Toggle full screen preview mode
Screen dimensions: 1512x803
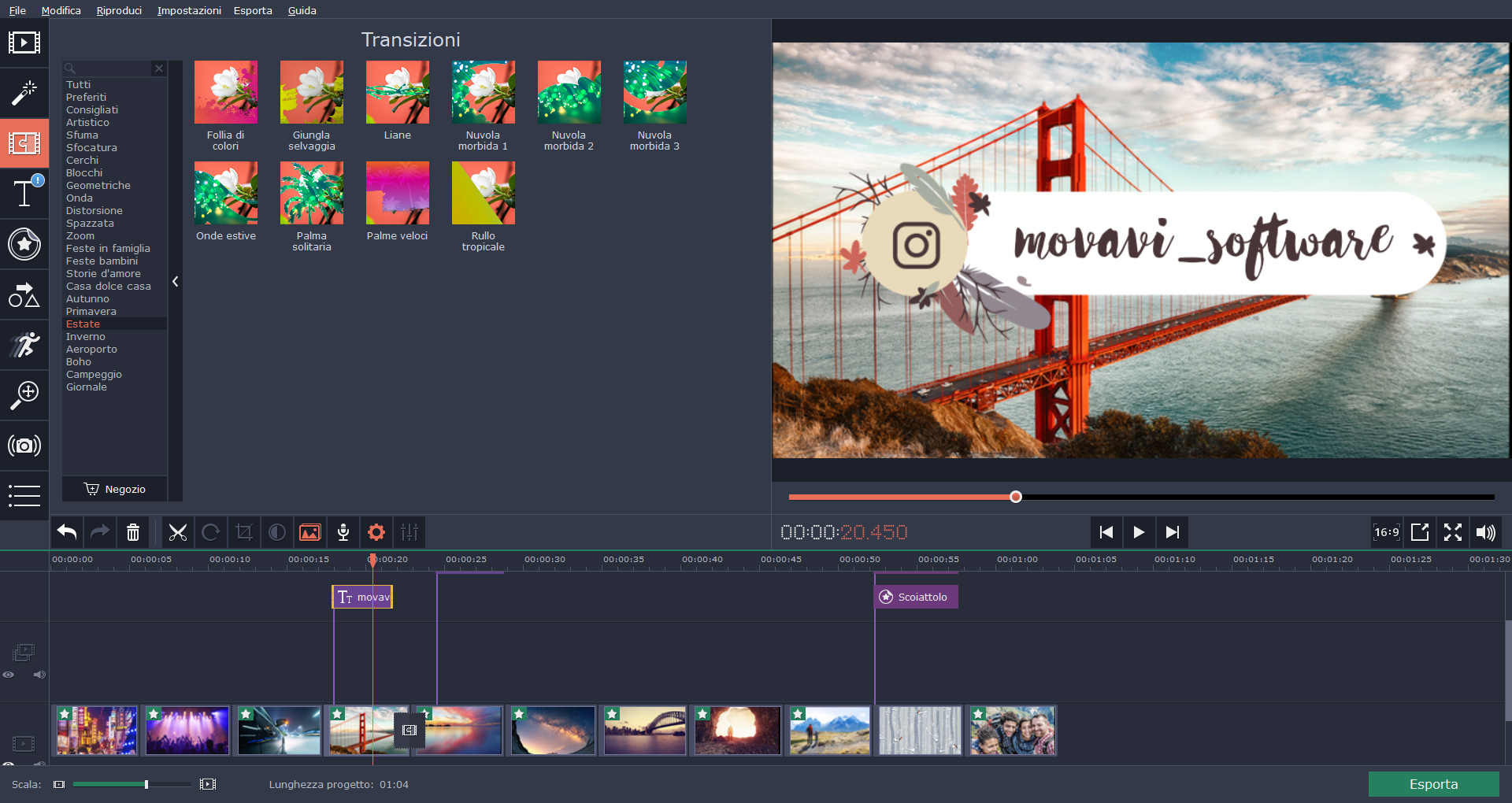click(1453, 533)
